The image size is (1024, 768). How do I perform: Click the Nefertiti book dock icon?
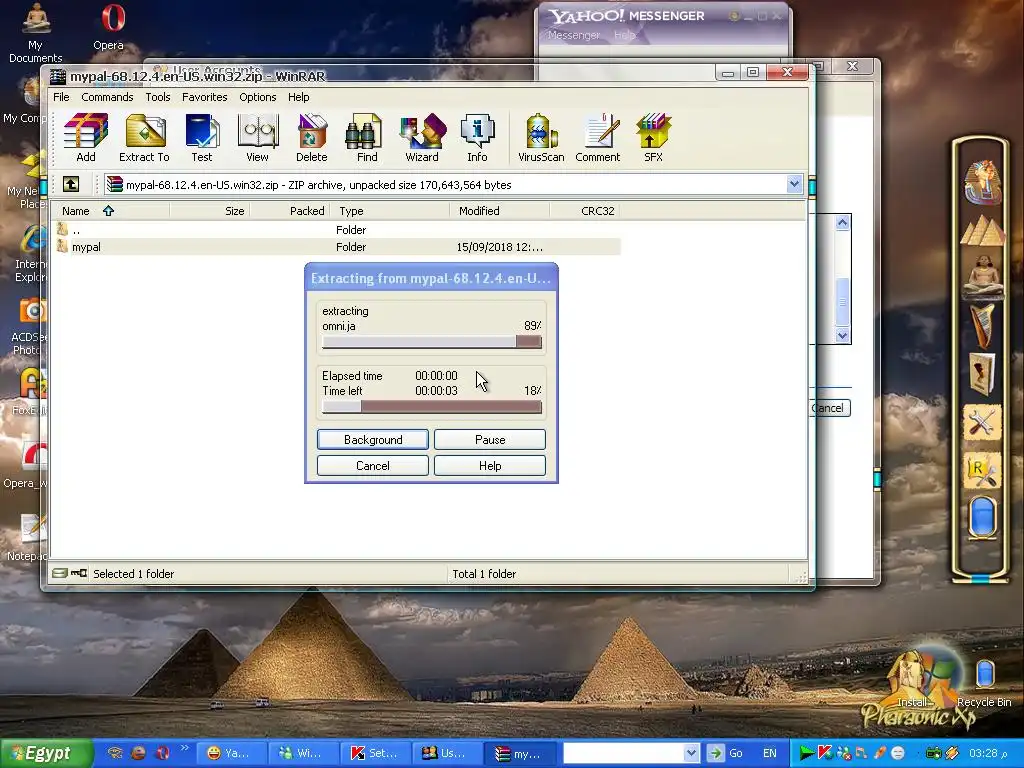(983, 374)
